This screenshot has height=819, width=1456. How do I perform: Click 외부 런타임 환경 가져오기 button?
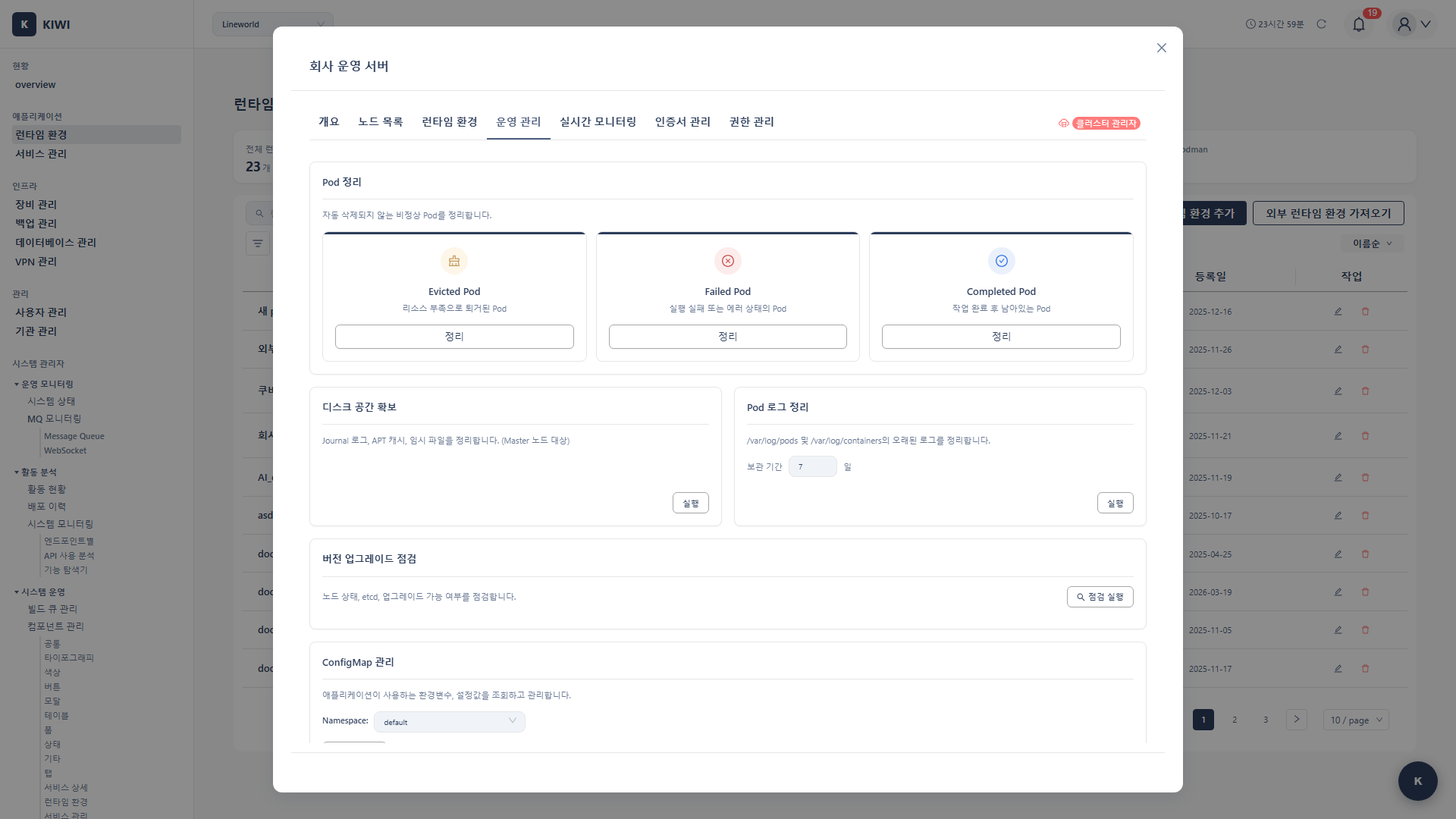click(1328, 213)
